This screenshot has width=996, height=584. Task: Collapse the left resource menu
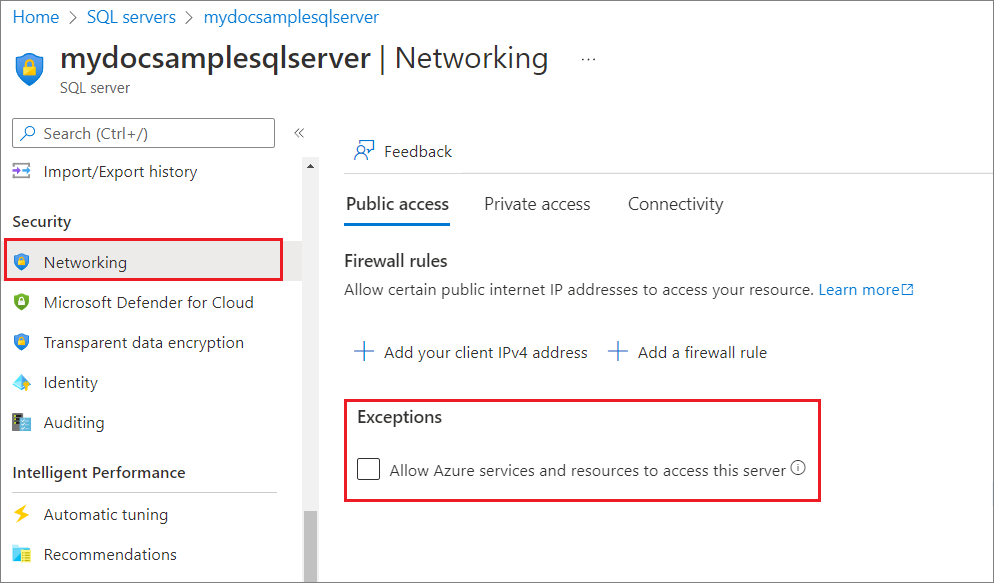coord(298,132)
